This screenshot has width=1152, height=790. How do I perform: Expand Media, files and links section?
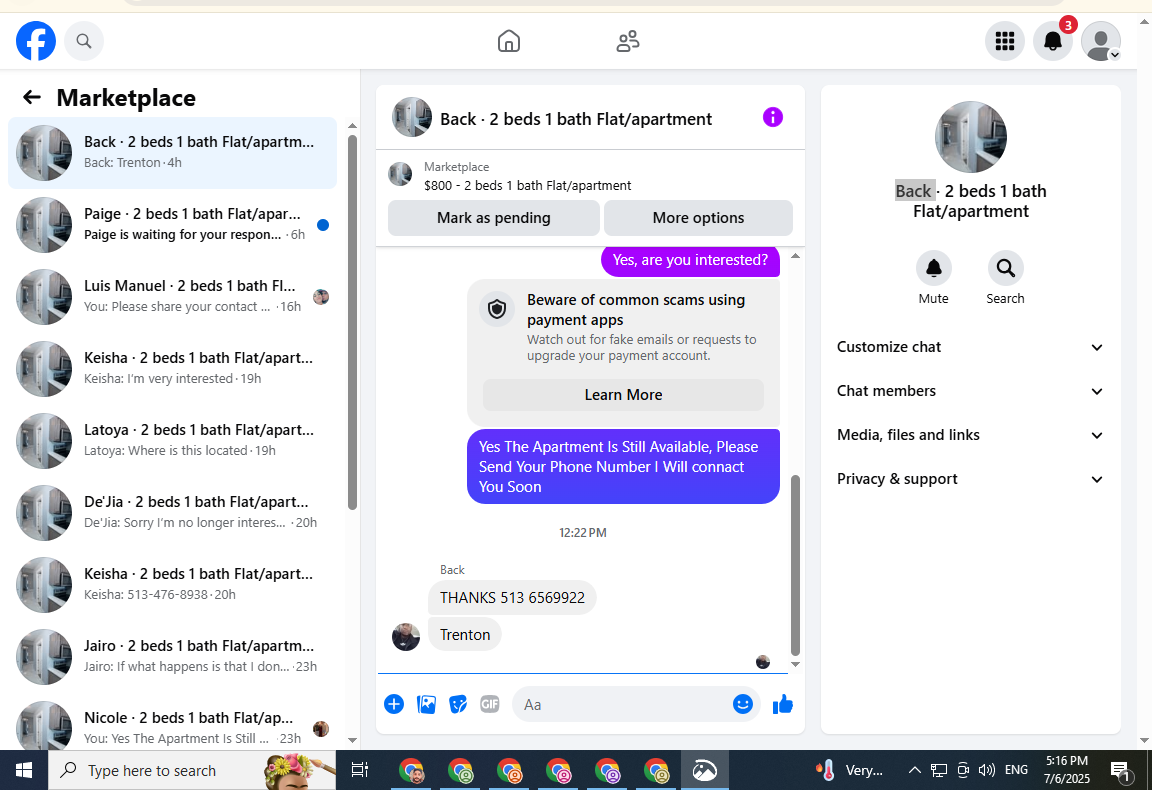[x=970, y=435]
